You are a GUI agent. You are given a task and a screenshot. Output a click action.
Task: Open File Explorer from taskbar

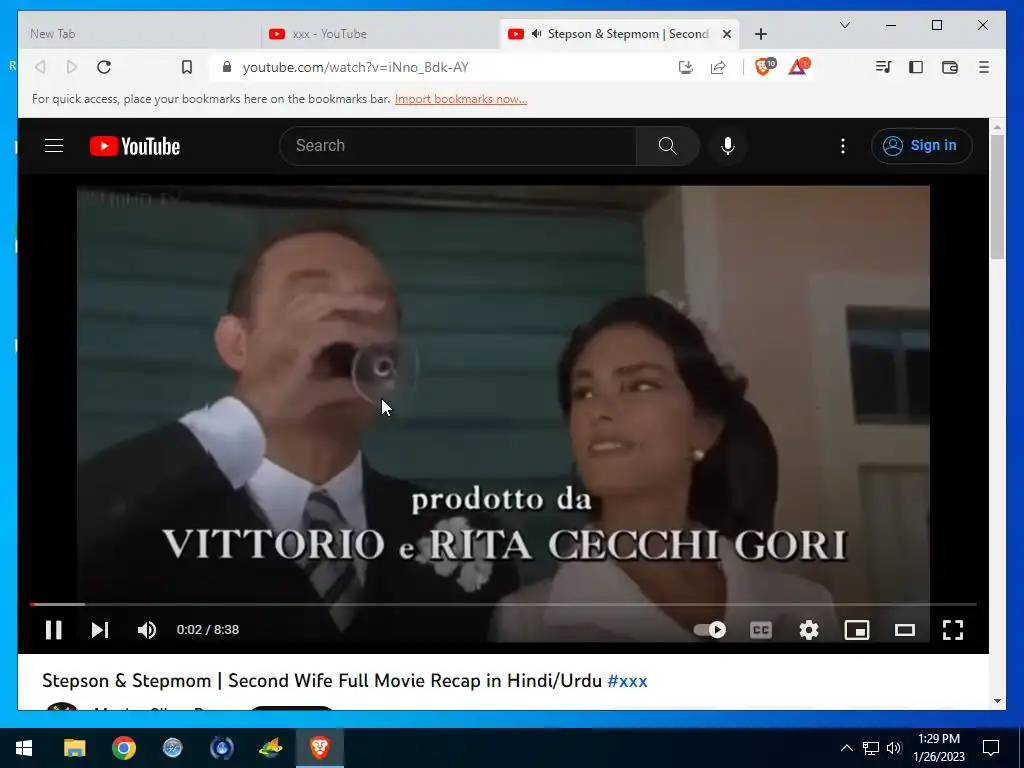click(x=74, y=748)
